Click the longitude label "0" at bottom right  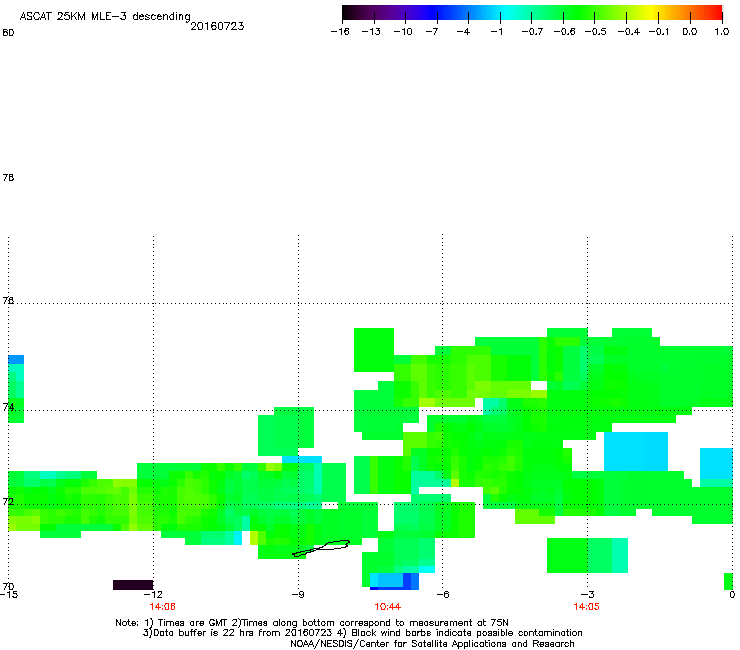(x=732, y=595)
